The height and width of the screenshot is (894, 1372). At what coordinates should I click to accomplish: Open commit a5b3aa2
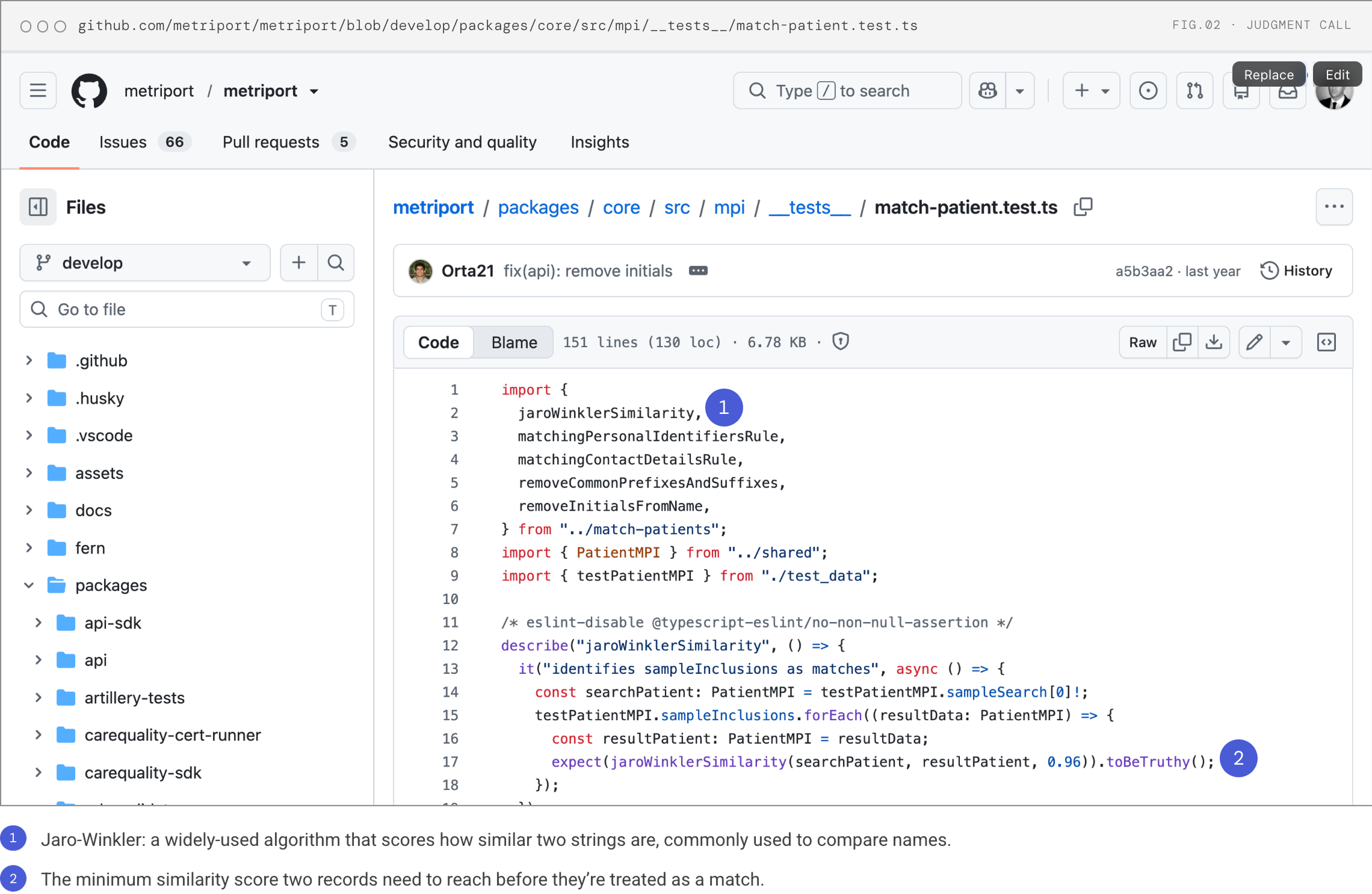pyautogui.click(x=1144, y=271)
